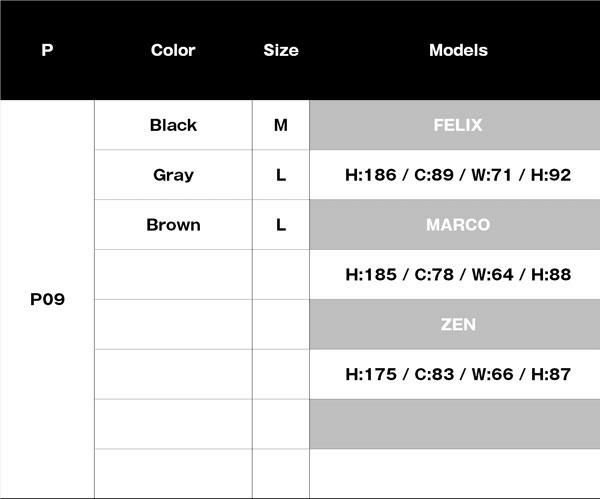Click size L in Brown row
This screenshot has height=499, width=600.
pos(281,225)
